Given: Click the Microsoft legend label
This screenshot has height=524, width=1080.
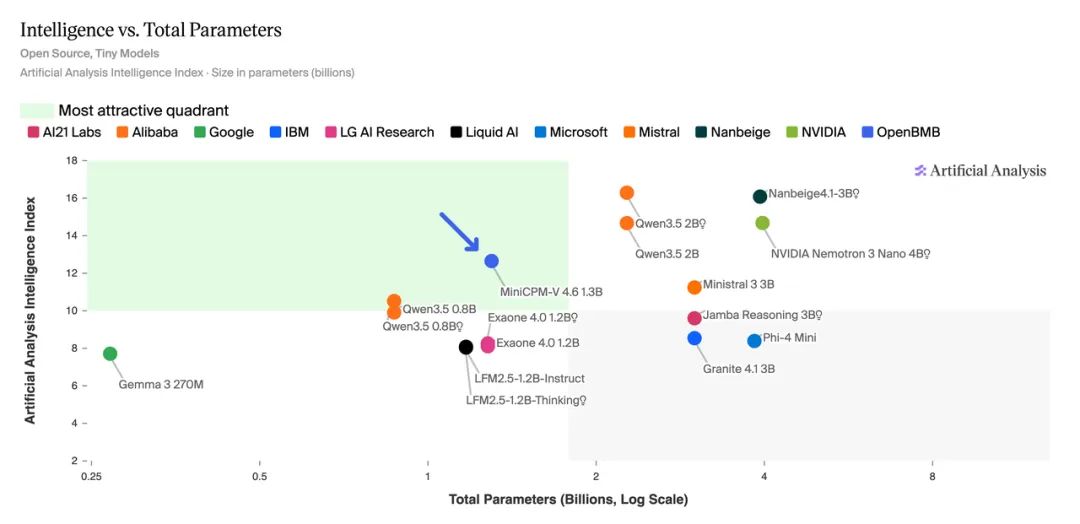Looking at the screenshot, I should [579, 132].
